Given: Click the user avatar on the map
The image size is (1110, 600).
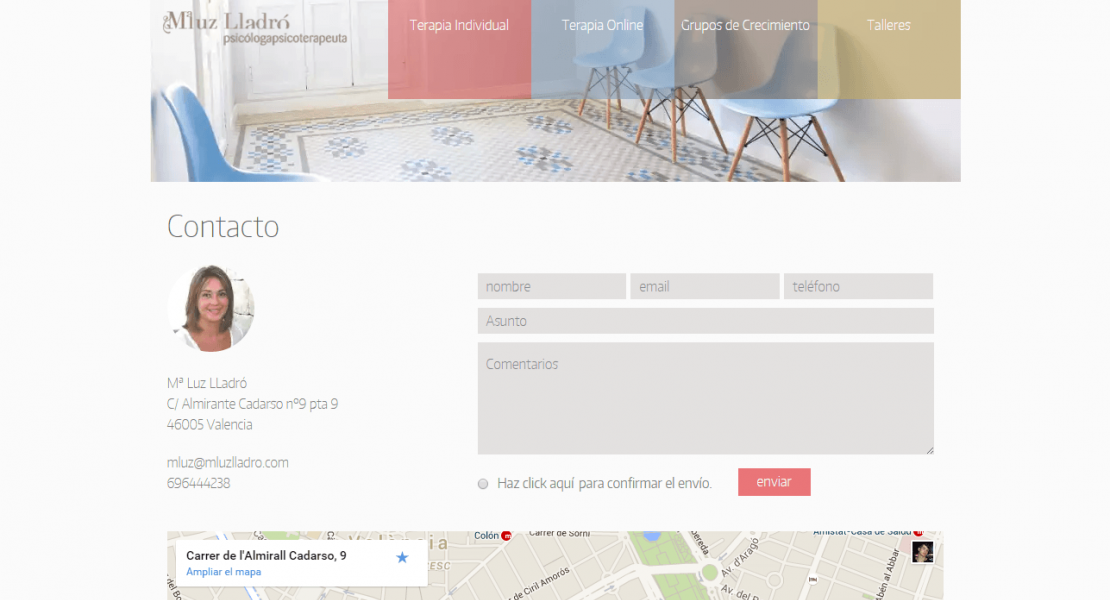Looking at the screenshot, I should pos(922,552).
